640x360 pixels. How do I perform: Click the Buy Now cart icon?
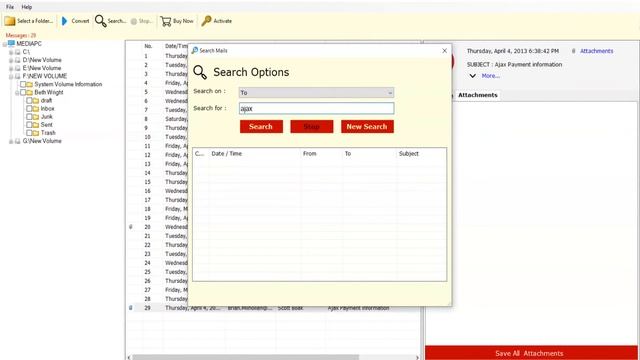coord(165,21)
